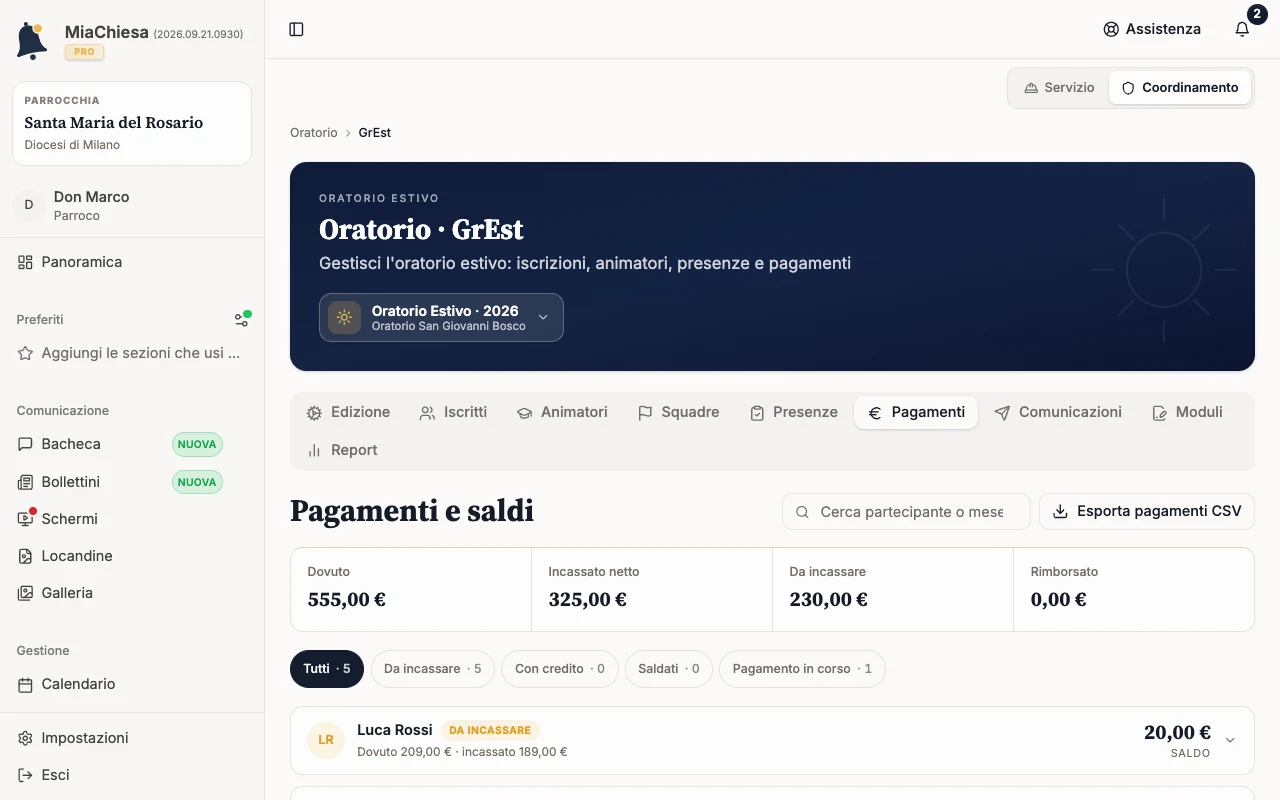The height and width of the screenshot is (800, 1280).
Task: Click the Incassato netto 325,00 € card
Action: 652,589
